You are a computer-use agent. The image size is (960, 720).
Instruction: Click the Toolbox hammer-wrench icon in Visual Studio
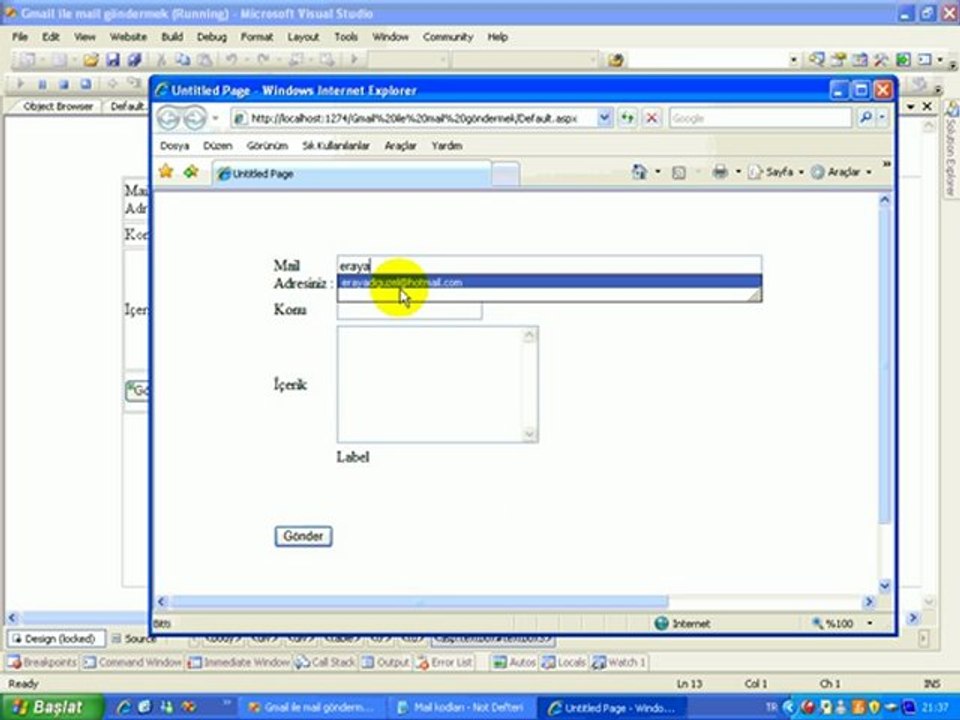click(881, 59)
